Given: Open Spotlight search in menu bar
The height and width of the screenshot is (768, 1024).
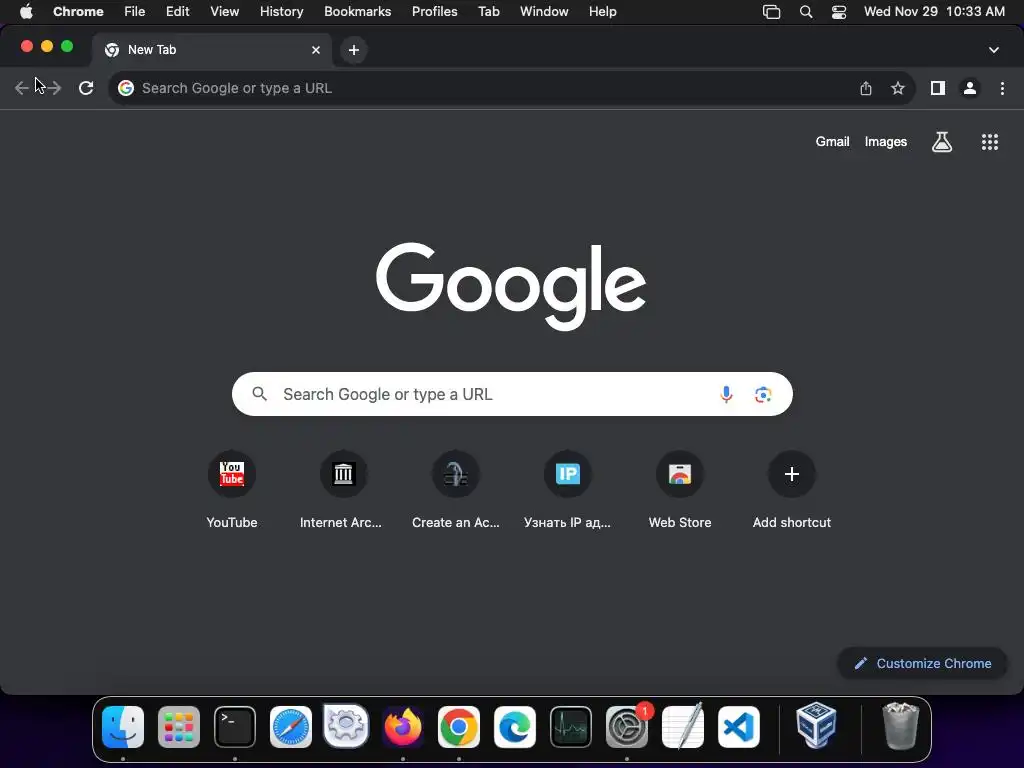Looking at the screenshot, I should [x=806, y=12].
